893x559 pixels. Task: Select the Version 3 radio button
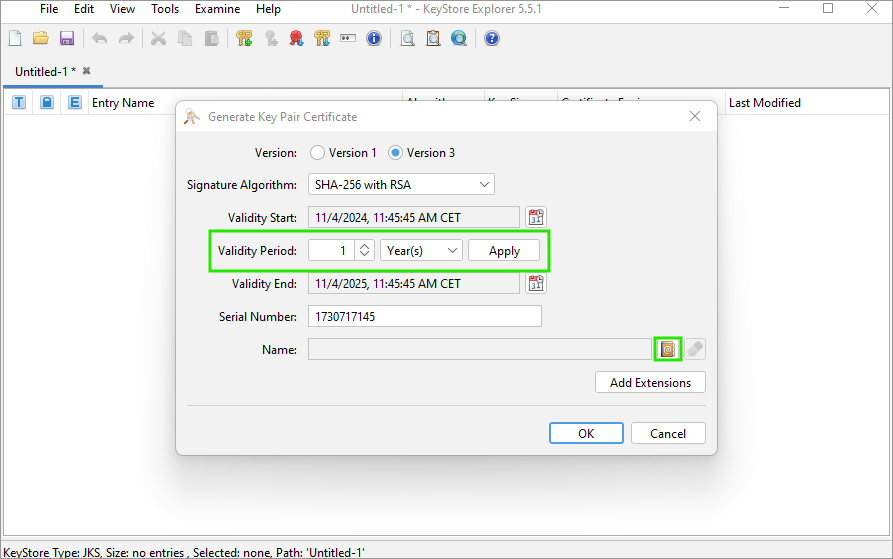click(x=395, y=153)
